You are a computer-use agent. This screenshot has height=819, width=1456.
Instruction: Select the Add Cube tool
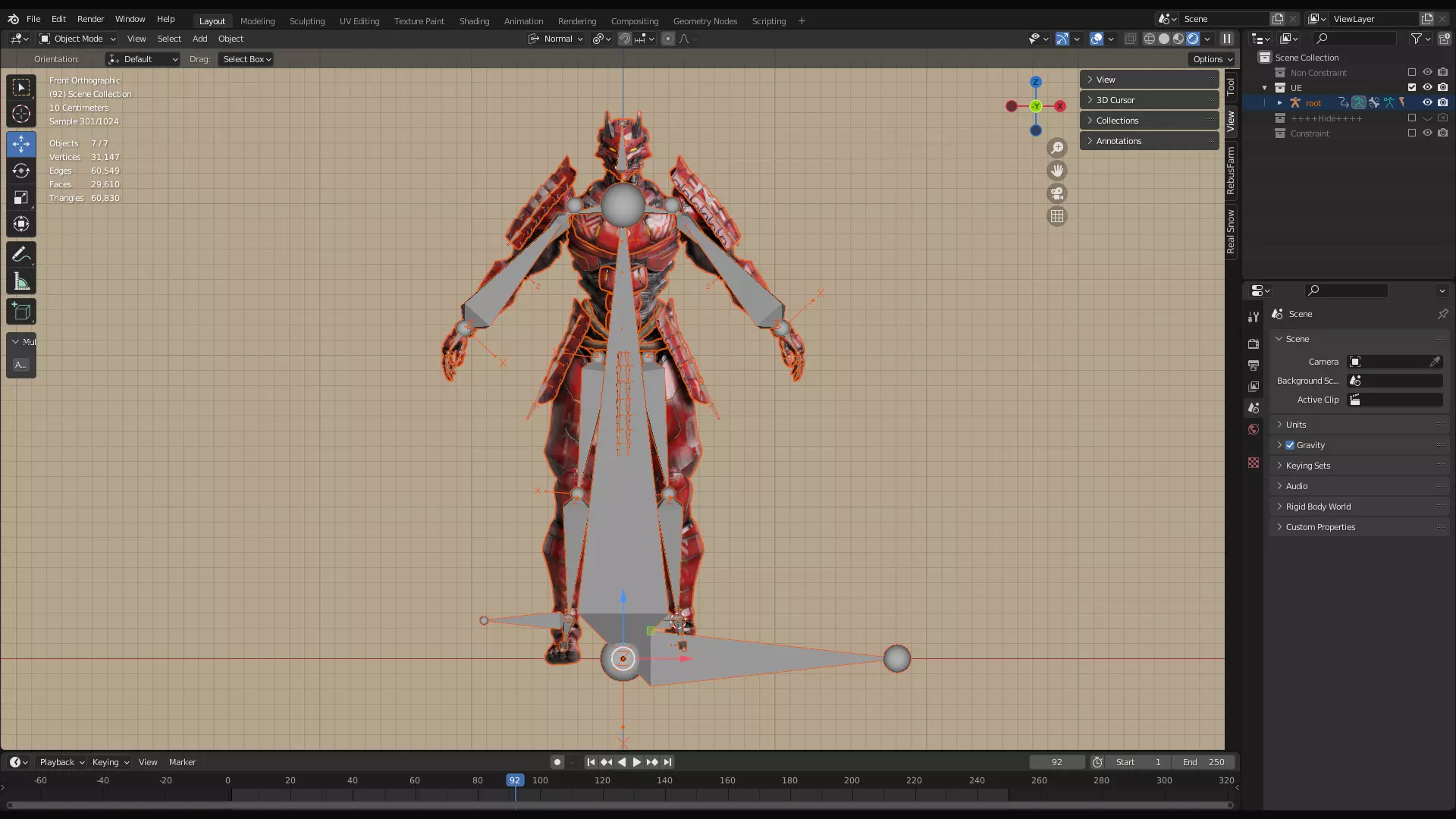tap(21, 312)
